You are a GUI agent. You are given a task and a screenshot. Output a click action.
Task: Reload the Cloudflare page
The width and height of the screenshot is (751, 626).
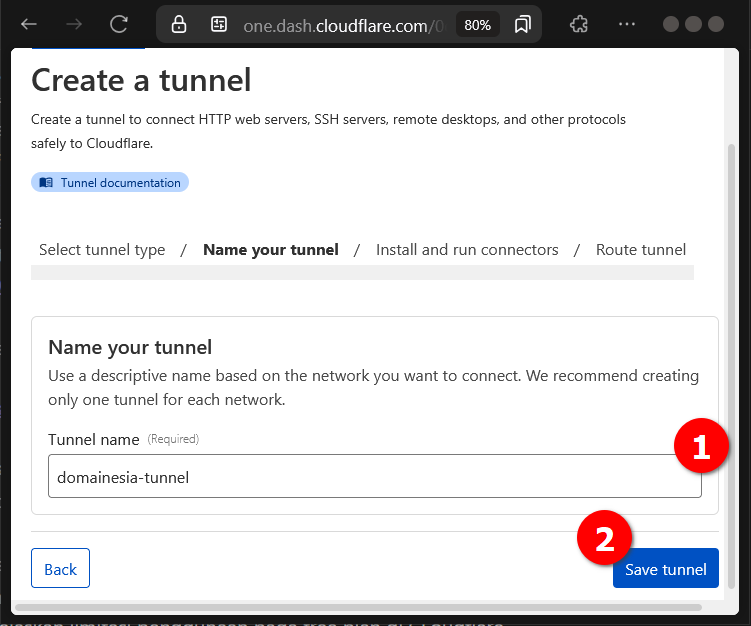pyautogui.click(x=119, y=24)
